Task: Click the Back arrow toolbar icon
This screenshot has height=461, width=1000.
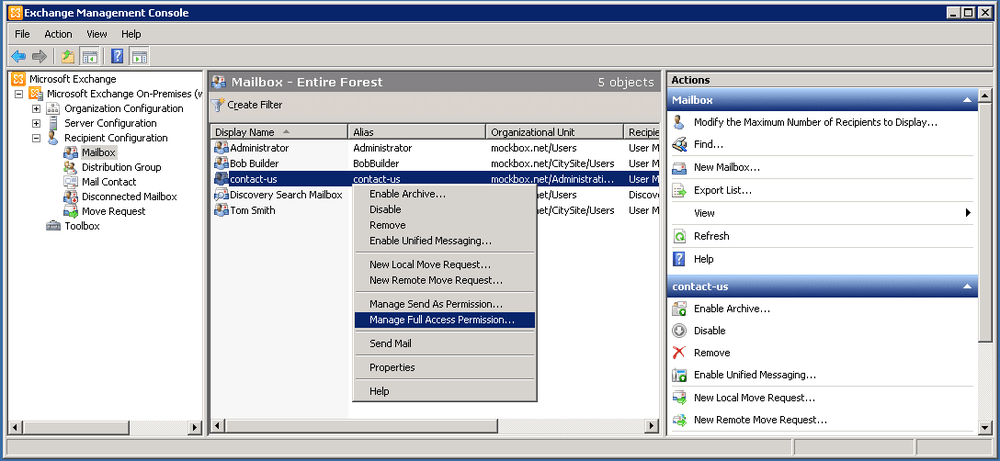Action: [x=18, y=56]
